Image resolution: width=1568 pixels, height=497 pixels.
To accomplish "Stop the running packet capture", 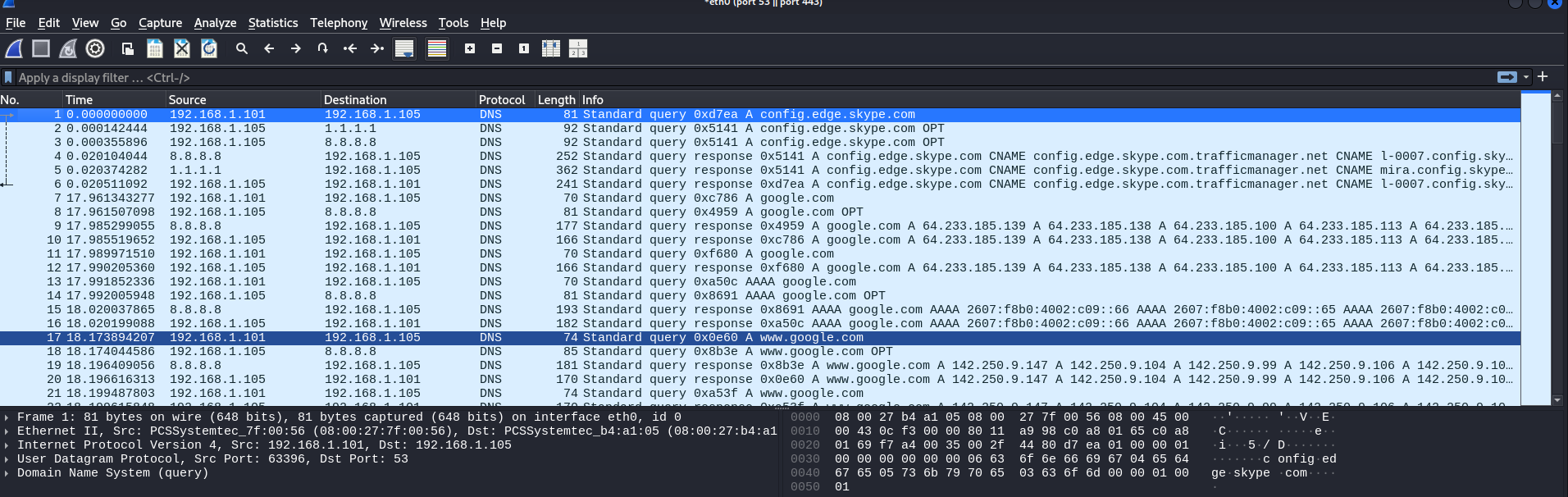I will tap(41, 49).
